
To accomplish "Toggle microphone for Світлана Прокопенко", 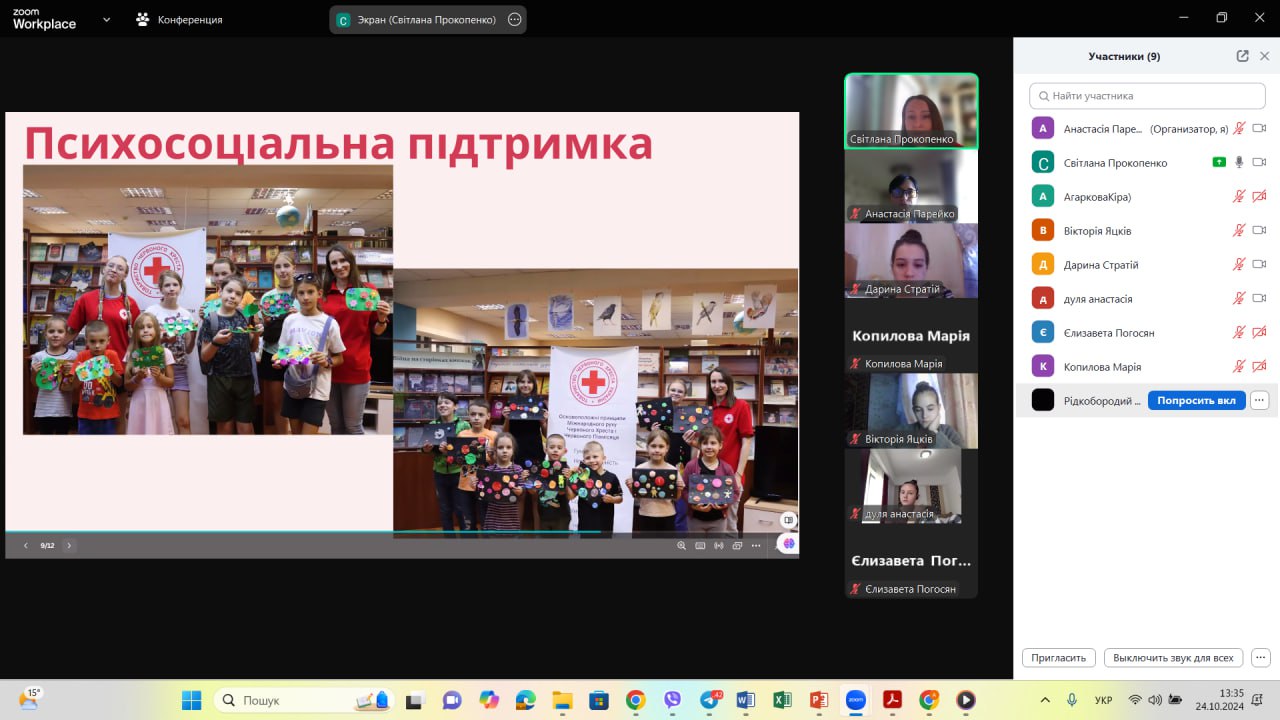I will point(1239,162).
